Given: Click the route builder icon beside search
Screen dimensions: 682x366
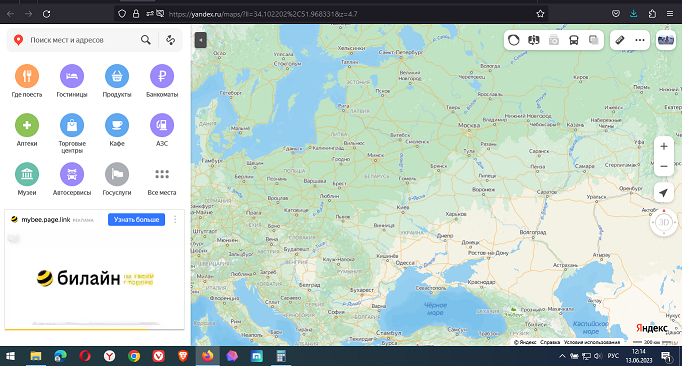Looking at the screenshot, I should click(170, 40).
